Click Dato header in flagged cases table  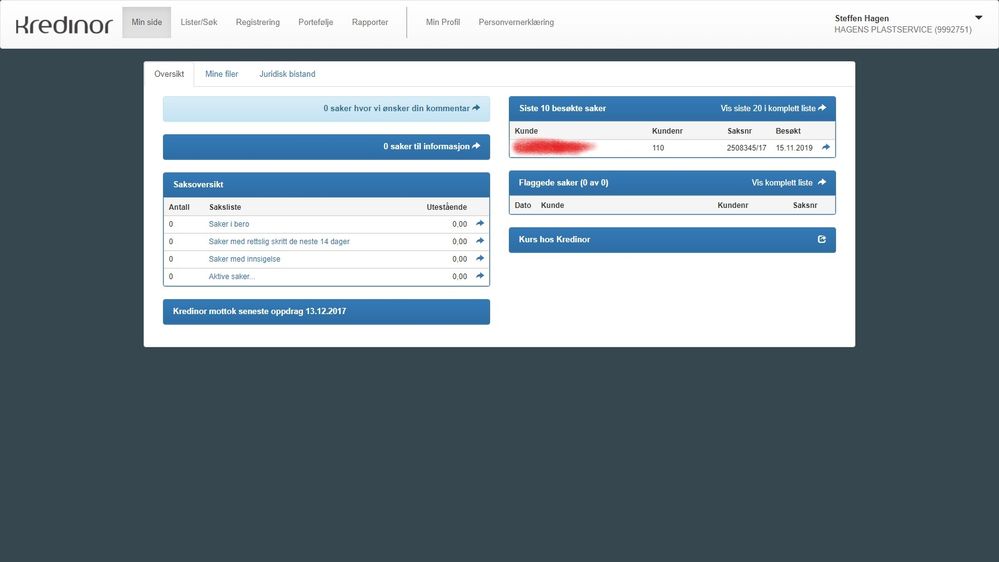pos(522,206)
